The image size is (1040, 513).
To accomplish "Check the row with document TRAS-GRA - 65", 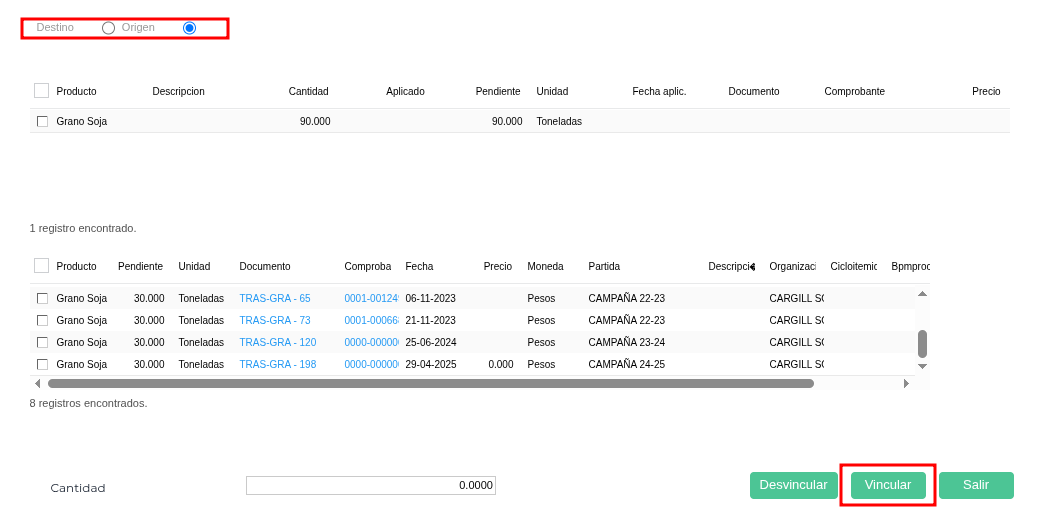I will pos(42,298).
